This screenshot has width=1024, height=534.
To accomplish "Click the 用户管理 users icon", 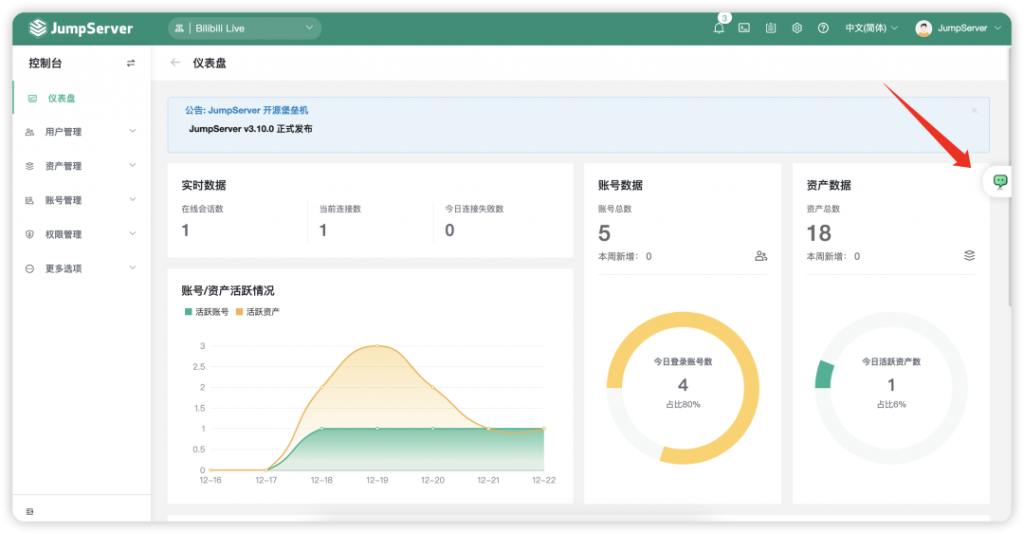I will click(29, 132).
